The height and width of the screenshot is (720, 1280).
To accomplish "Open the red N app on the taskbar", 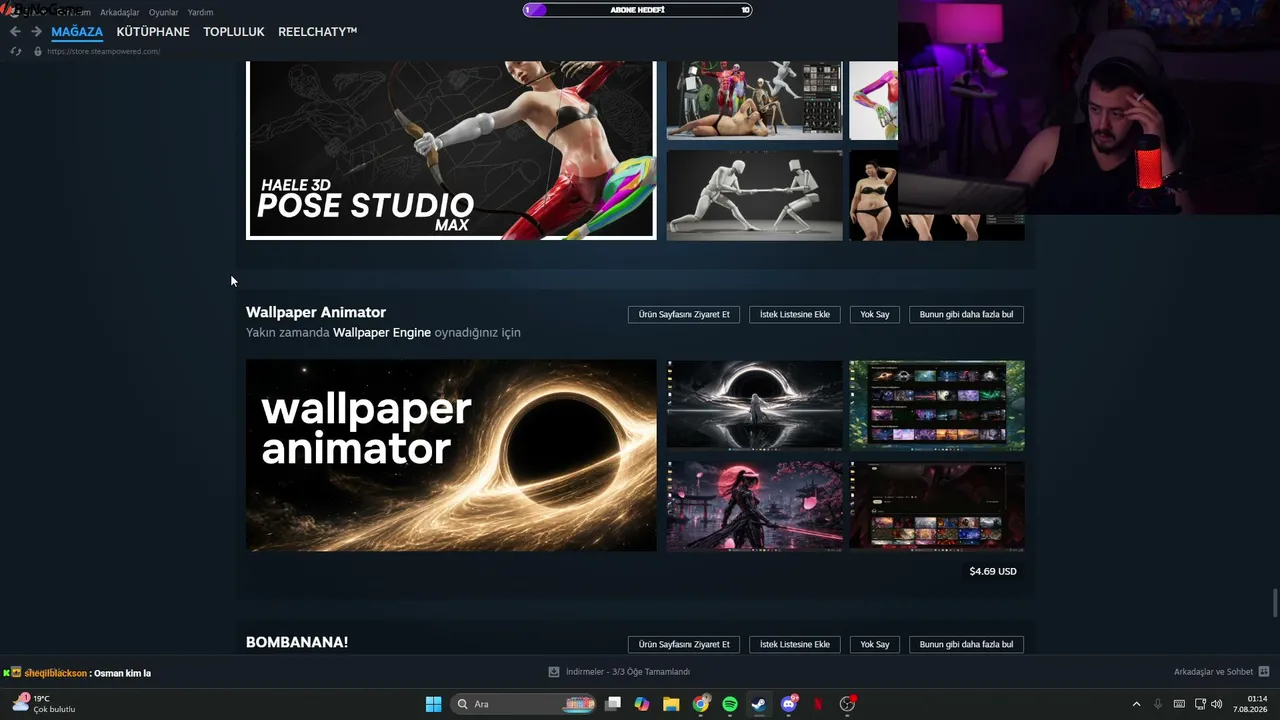I will pyautogui.click(x=818, y=704).
